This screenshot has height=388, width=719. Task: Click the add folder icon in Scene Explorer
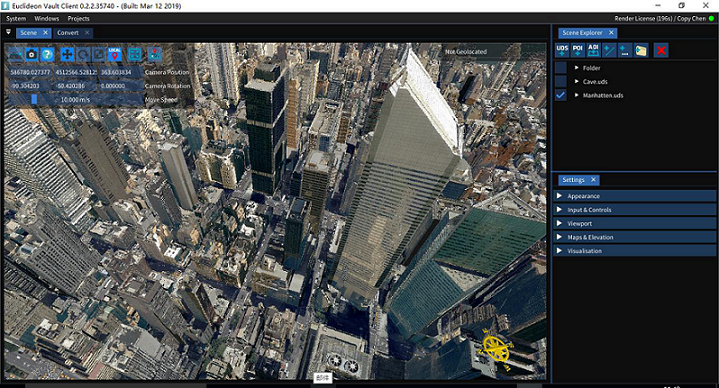click(x=641, y=50)
